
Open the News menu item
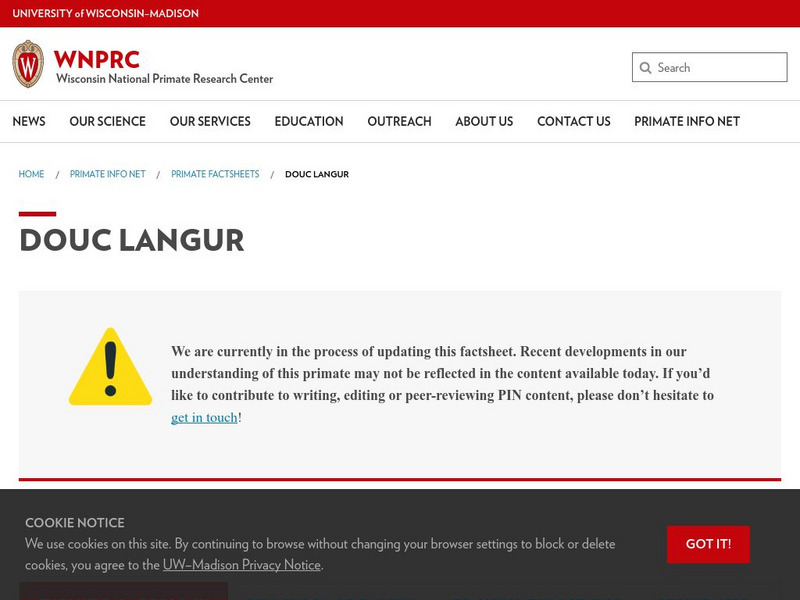pos(29,121)
